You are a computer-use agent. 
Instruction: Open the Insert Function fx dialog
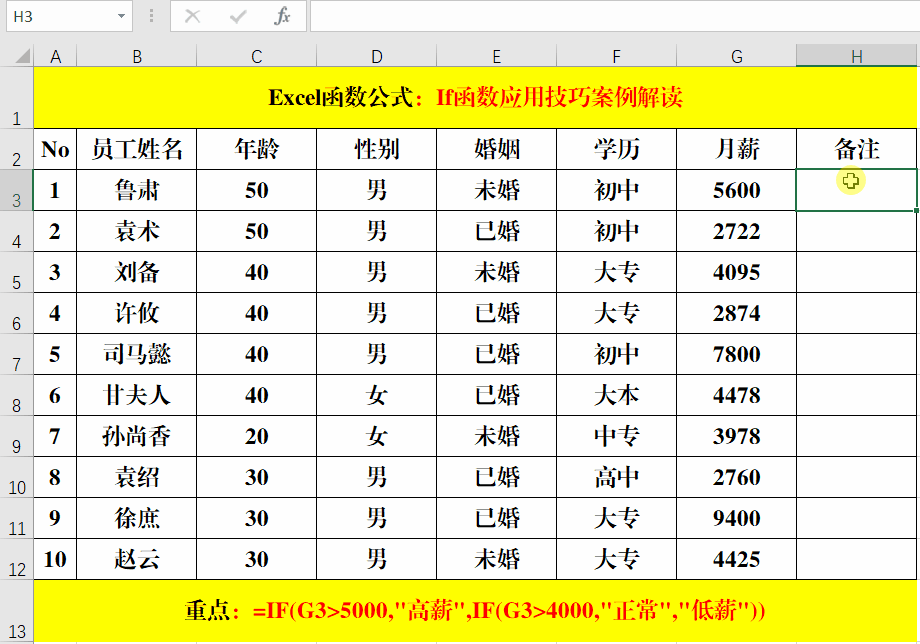point(282,16)
